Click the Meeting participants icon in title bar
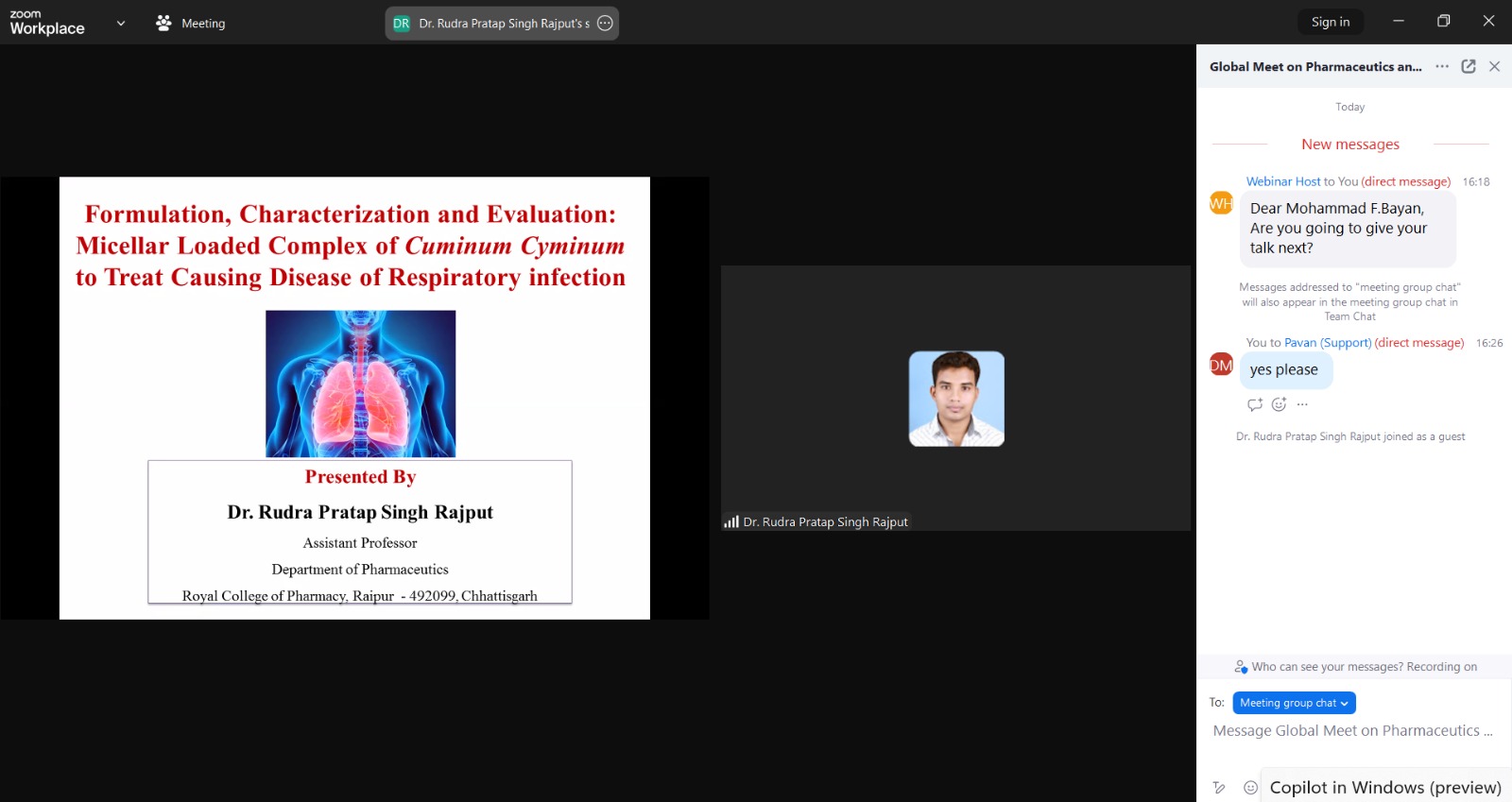The width and height of the screenshot is (1512, 802). 163,23
